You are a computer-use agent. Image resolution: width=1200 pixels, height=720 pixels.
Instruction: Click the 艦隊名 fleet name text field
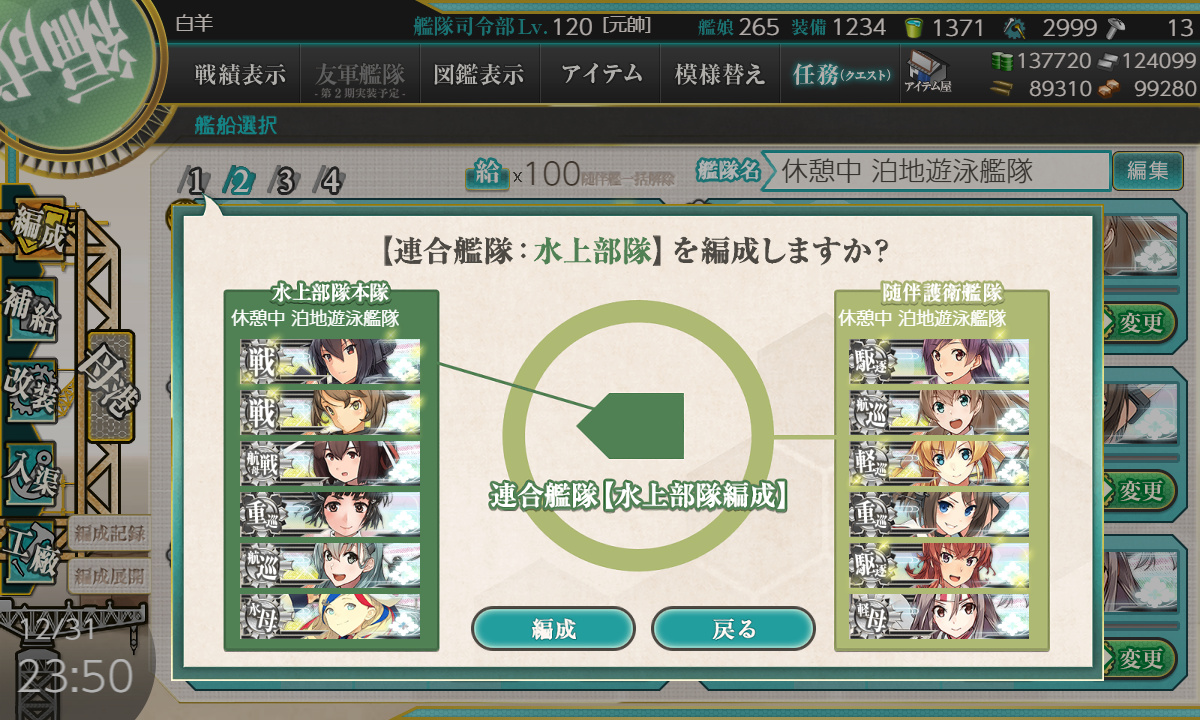(x=937, y=171)
